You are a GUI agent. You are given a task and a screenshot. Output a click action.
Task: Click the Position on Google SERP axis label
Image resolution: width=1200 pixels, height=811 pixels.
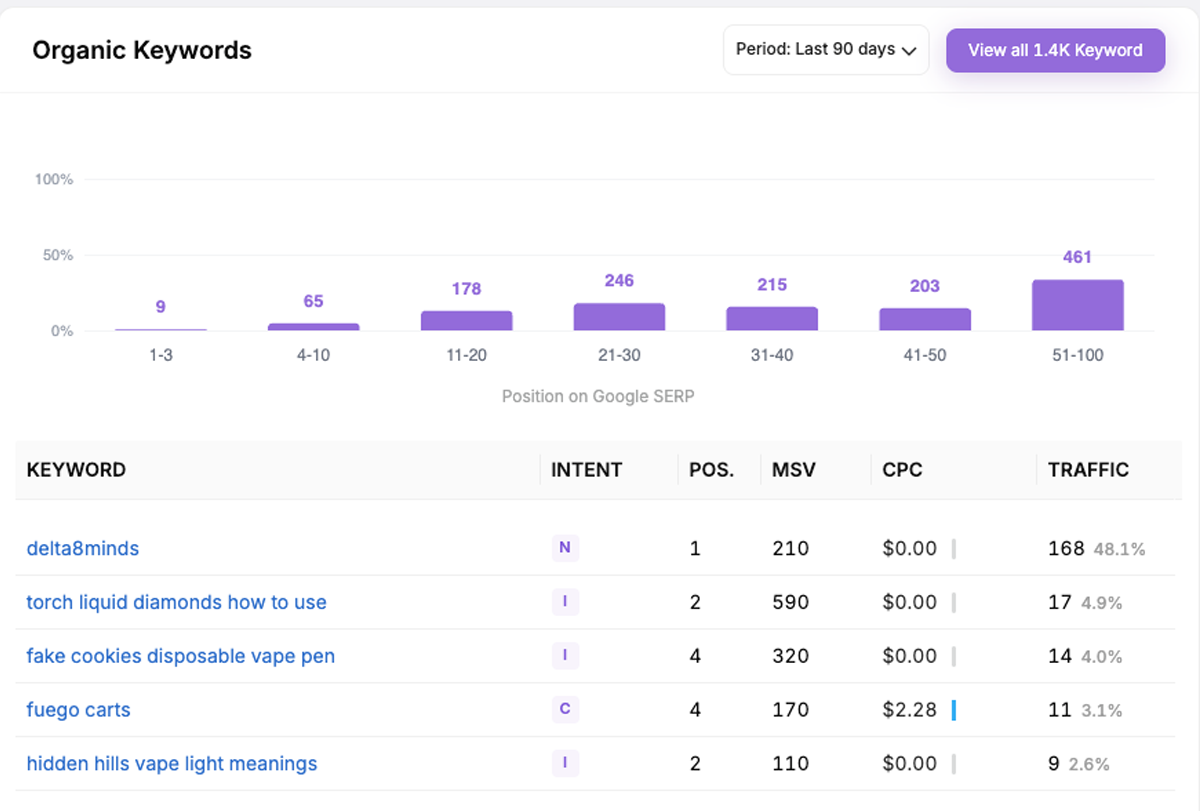pos(598,396)
